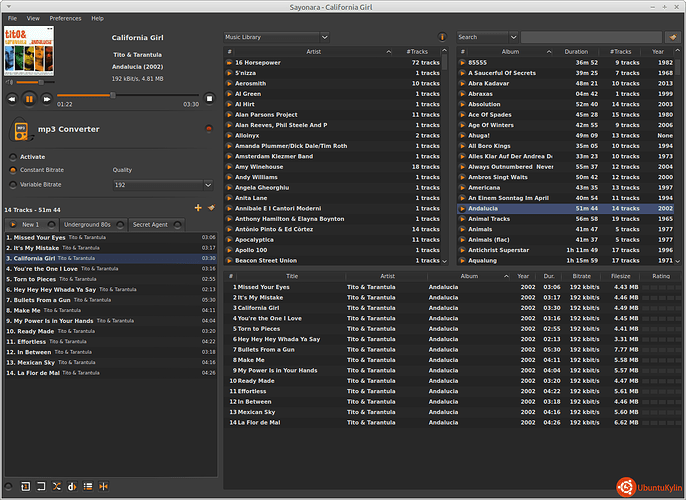Sort artists by the #Tracks column header

tap(417, 52)
